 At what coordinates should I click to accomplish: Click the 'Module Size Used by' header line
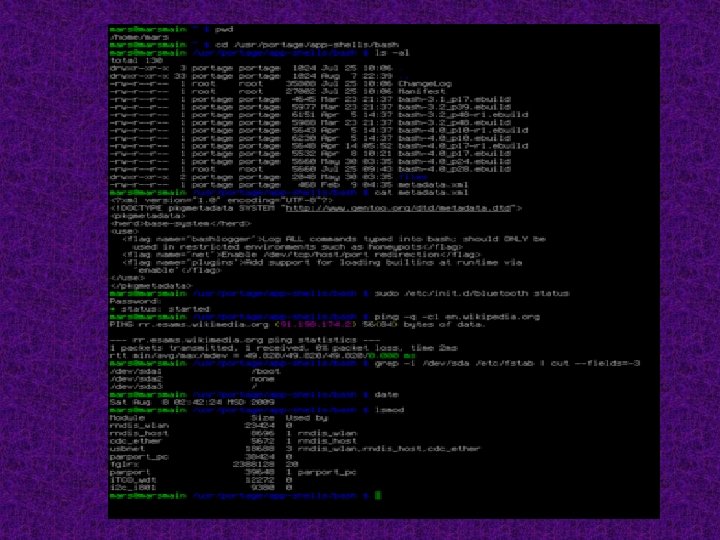coord(219,418)
